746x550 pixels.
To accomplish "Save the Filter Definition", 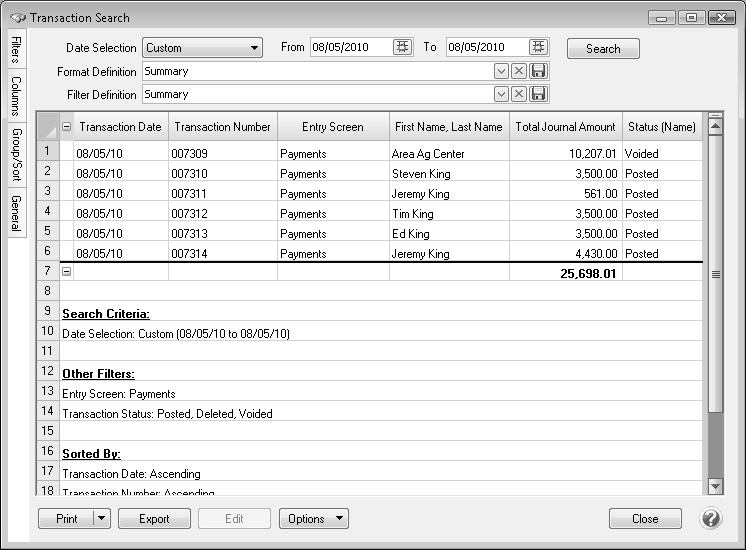I will 539,94.
